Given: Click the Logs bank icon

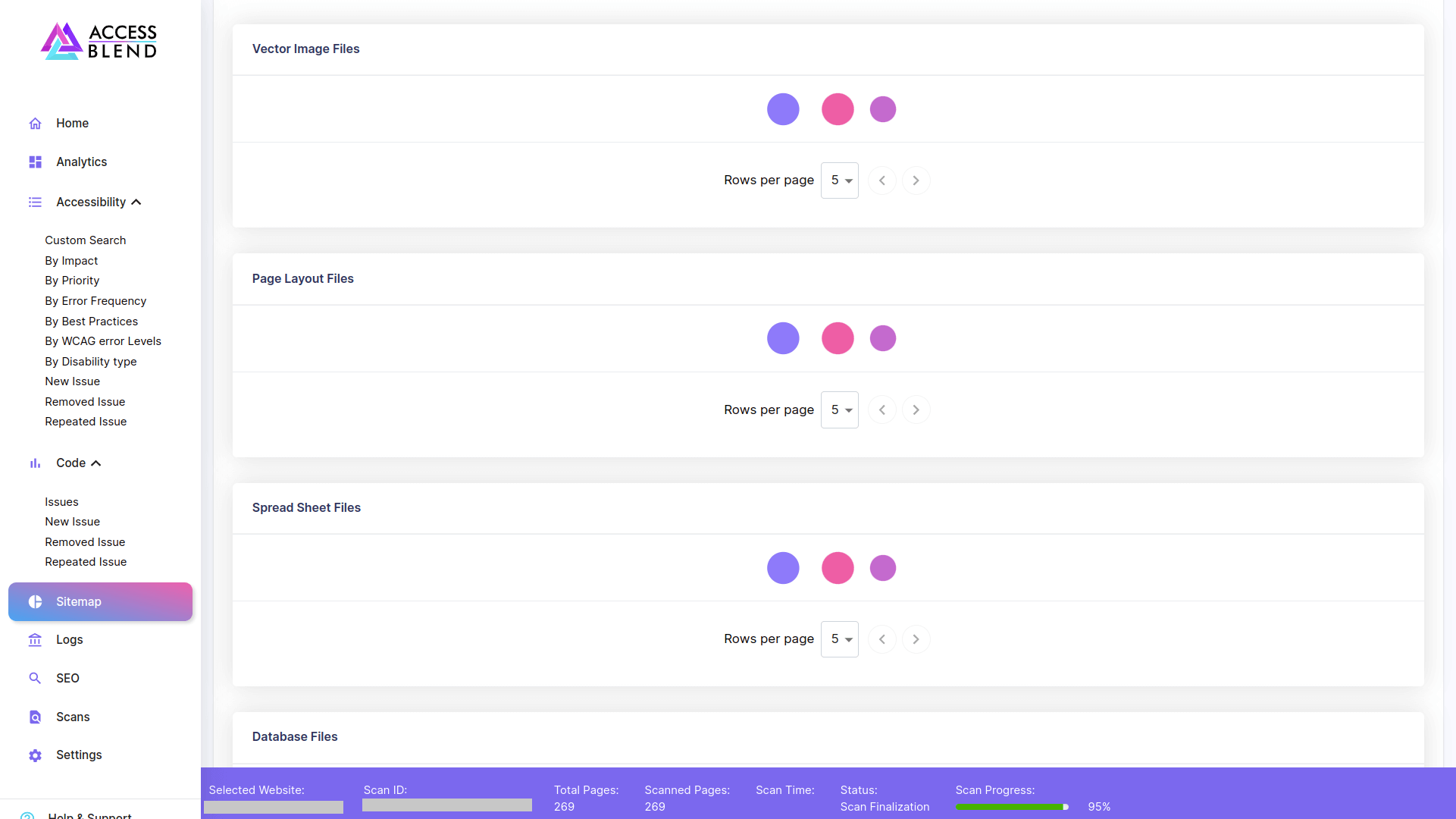Looking at the screenshot, I should [35, 640].
